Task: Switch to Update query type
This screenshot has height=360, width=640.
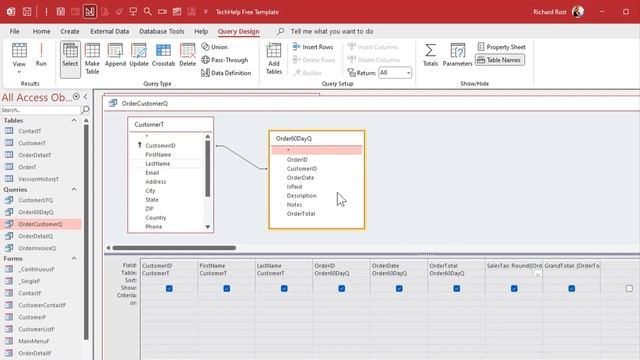Action: (x=139, y=55)
